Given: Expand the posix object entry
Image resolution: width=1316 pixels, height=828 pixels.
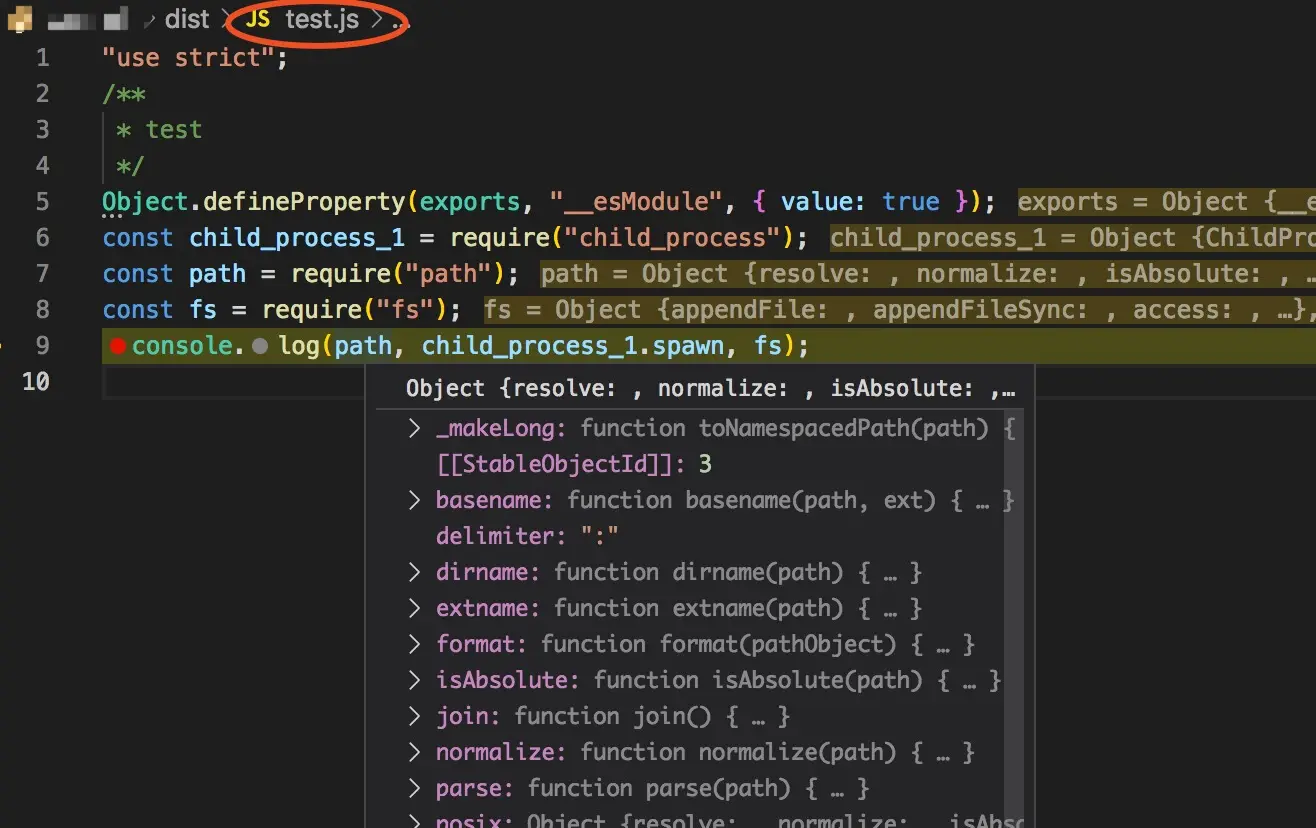Looking at the screenshot, I should [413, 820].
